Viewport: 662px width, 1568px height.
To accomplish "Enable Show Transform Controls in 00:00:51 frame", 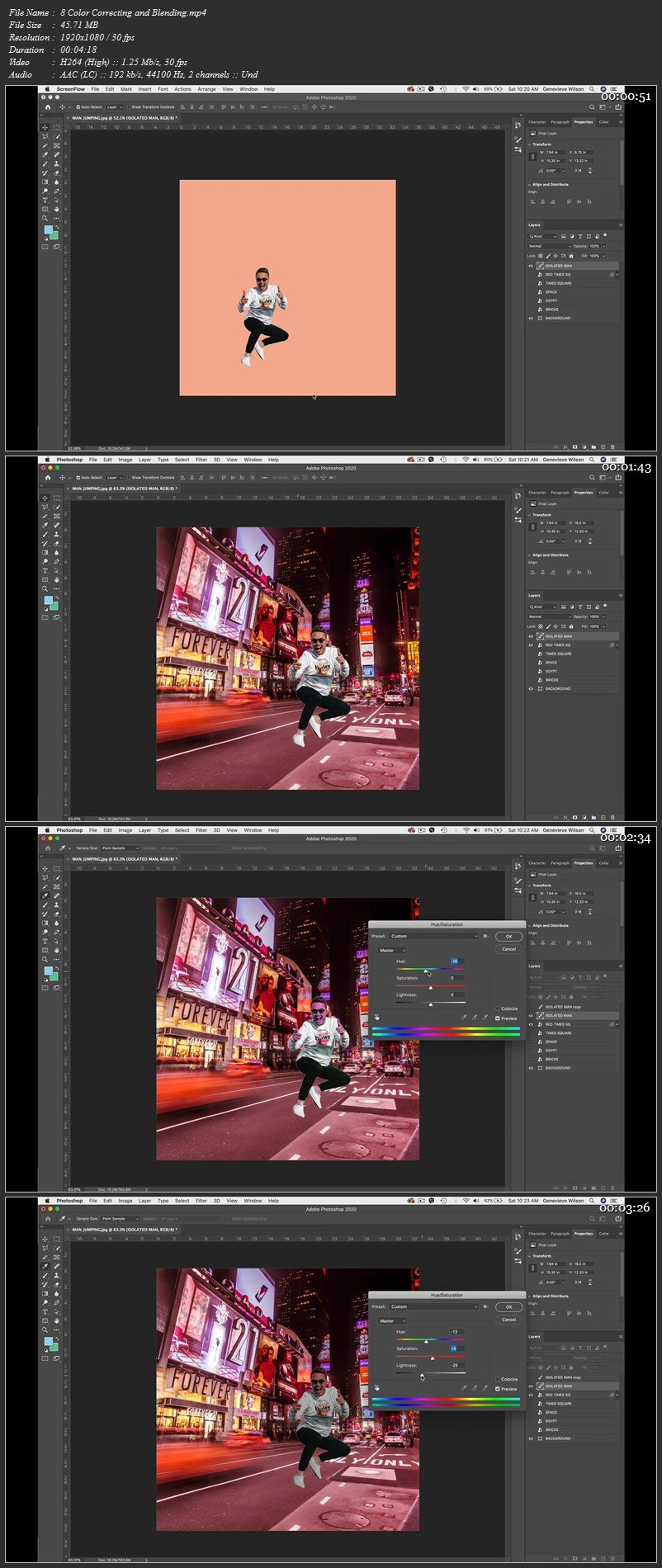I will [x=129, y=107].
